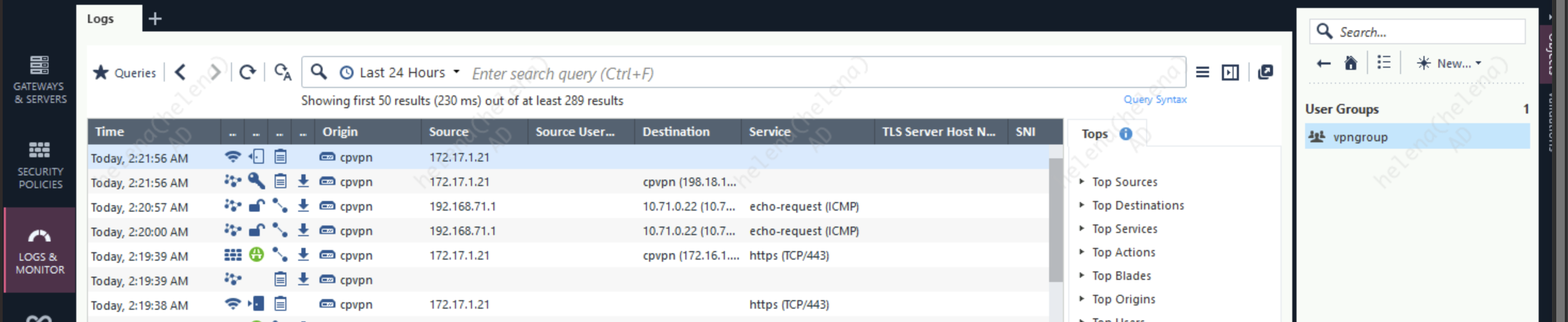This screenshot has height=322, width=1568.
Task: Toggle objects list view icon
Action: (1383, 63)
